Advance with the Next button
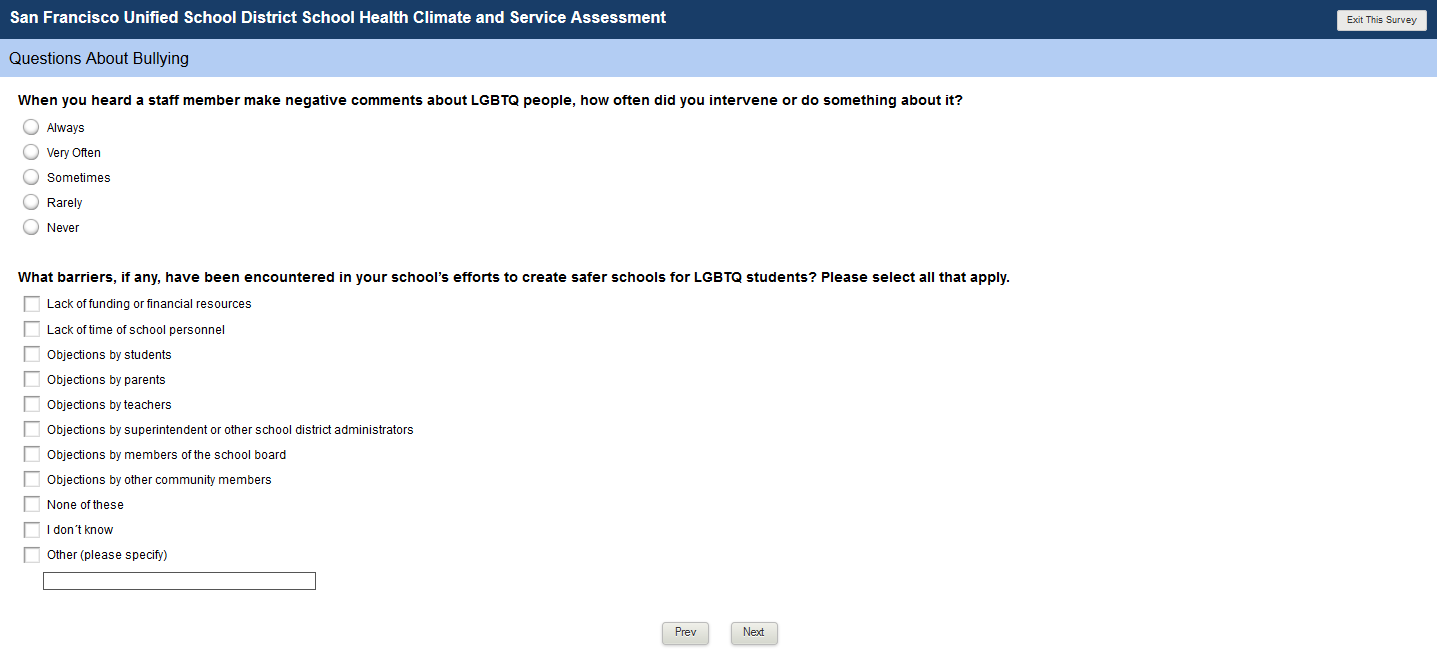 click(754, 632)
